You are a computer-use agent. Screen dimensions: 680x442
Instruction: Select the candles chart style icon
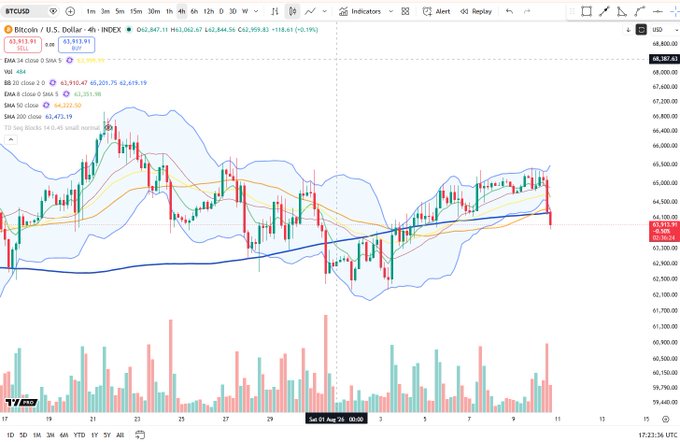pos(293,11)
